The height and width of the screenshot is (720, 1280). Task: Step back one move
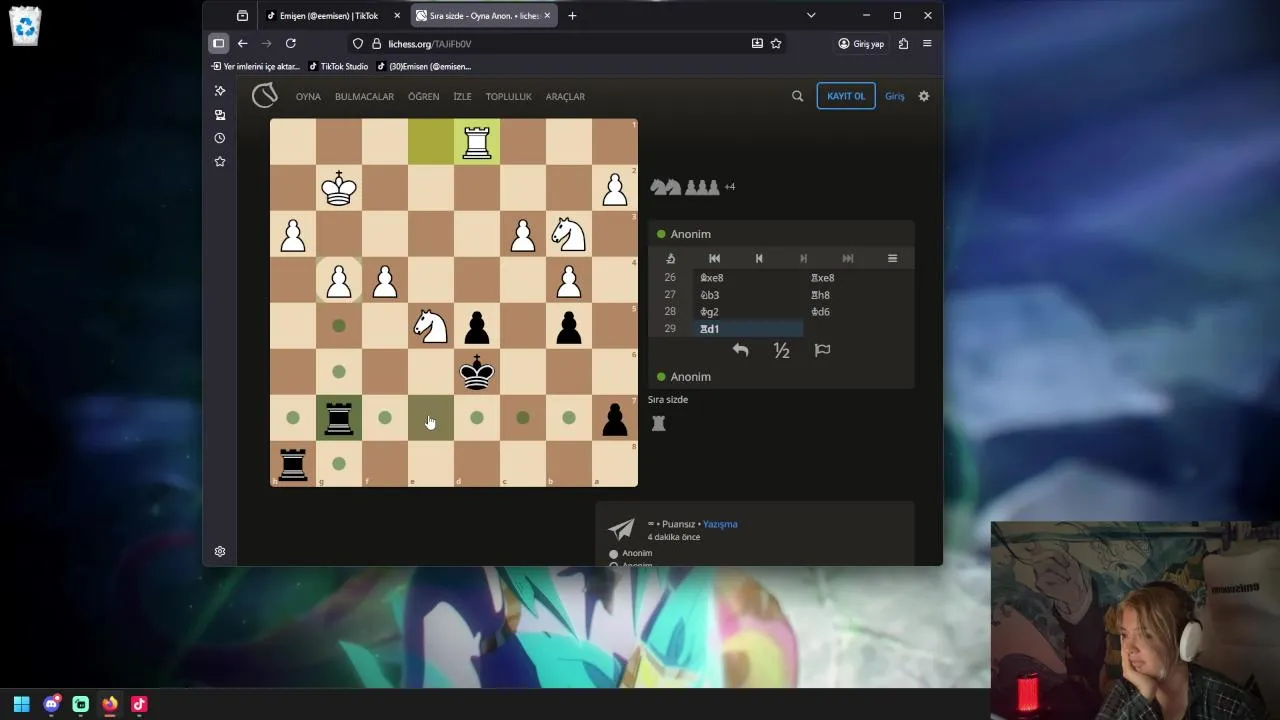click(759, 258)
